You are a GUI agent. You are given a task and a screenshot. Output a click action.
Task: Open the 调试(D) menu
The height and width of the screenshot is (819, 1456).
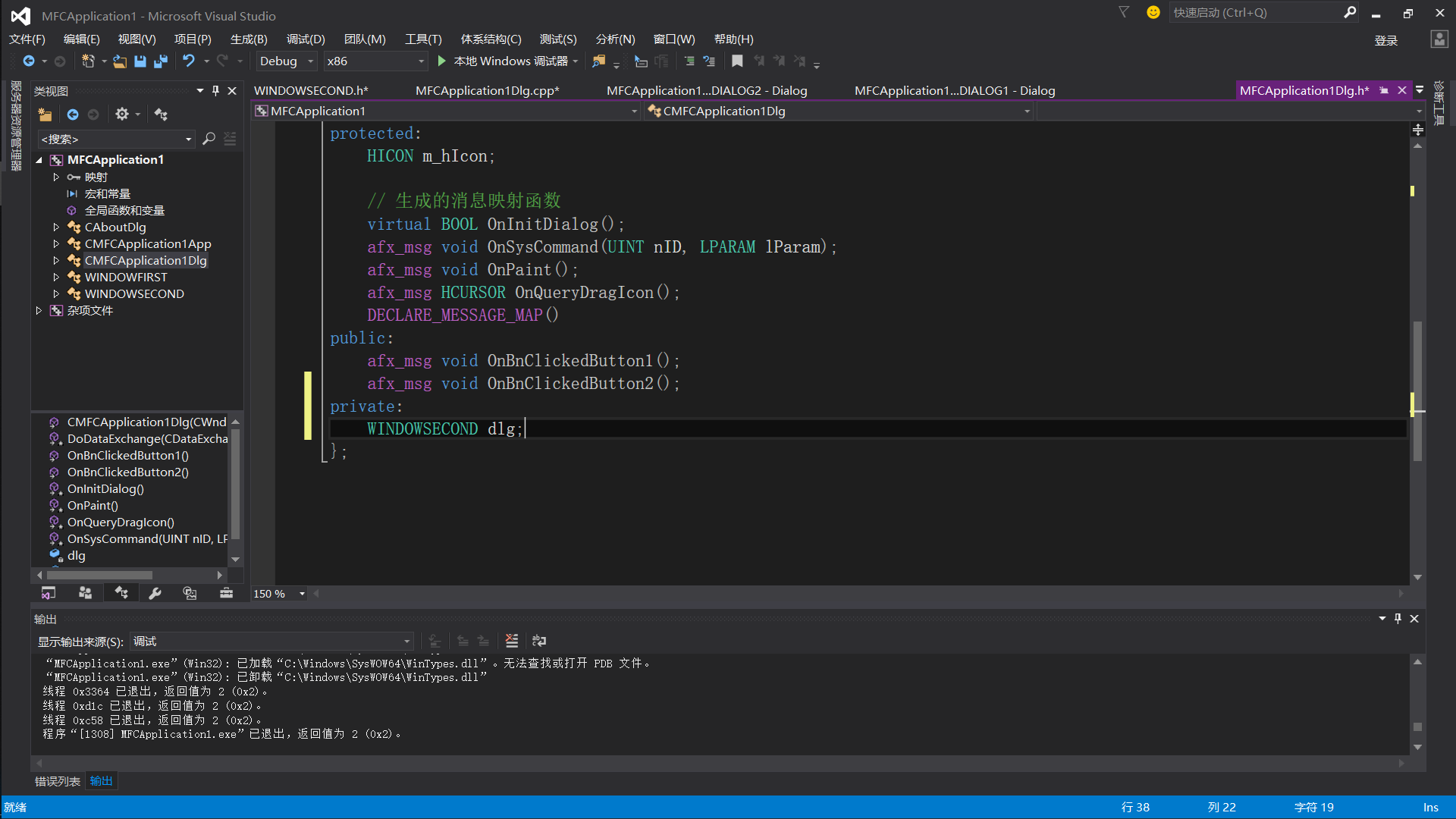(x=306, y=39)
